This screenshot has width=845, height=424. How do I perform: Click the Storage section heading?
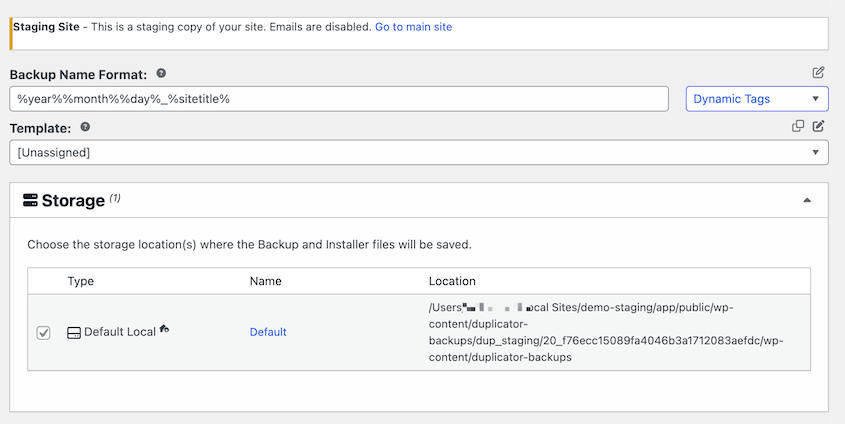pyautogui.click(x=73, y=200)
